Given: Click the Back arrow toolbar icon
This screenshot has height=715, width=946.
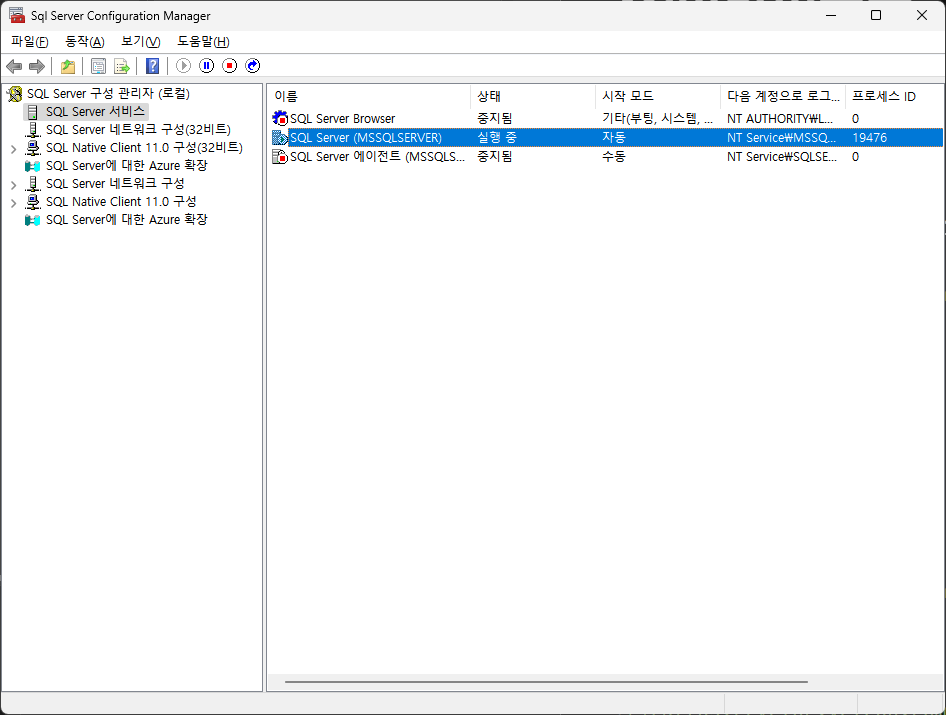Looking at the screenshot, I should pos(14,66).
